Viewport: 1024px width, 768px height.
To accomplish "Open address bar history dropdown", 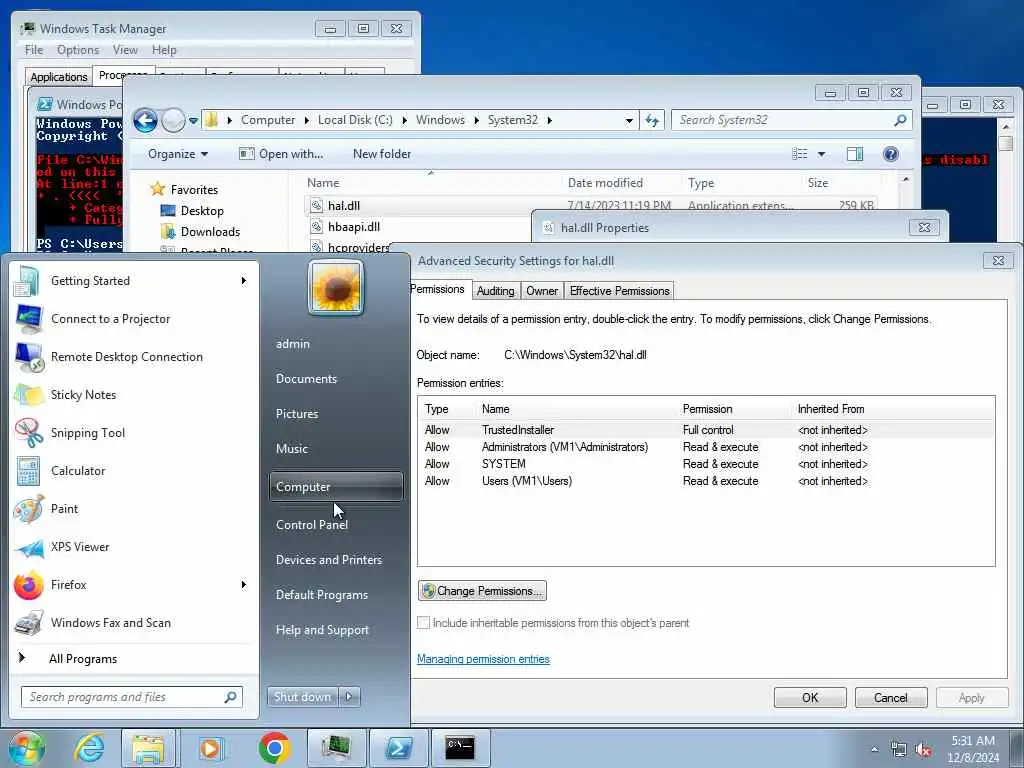I will coord(629,121).
